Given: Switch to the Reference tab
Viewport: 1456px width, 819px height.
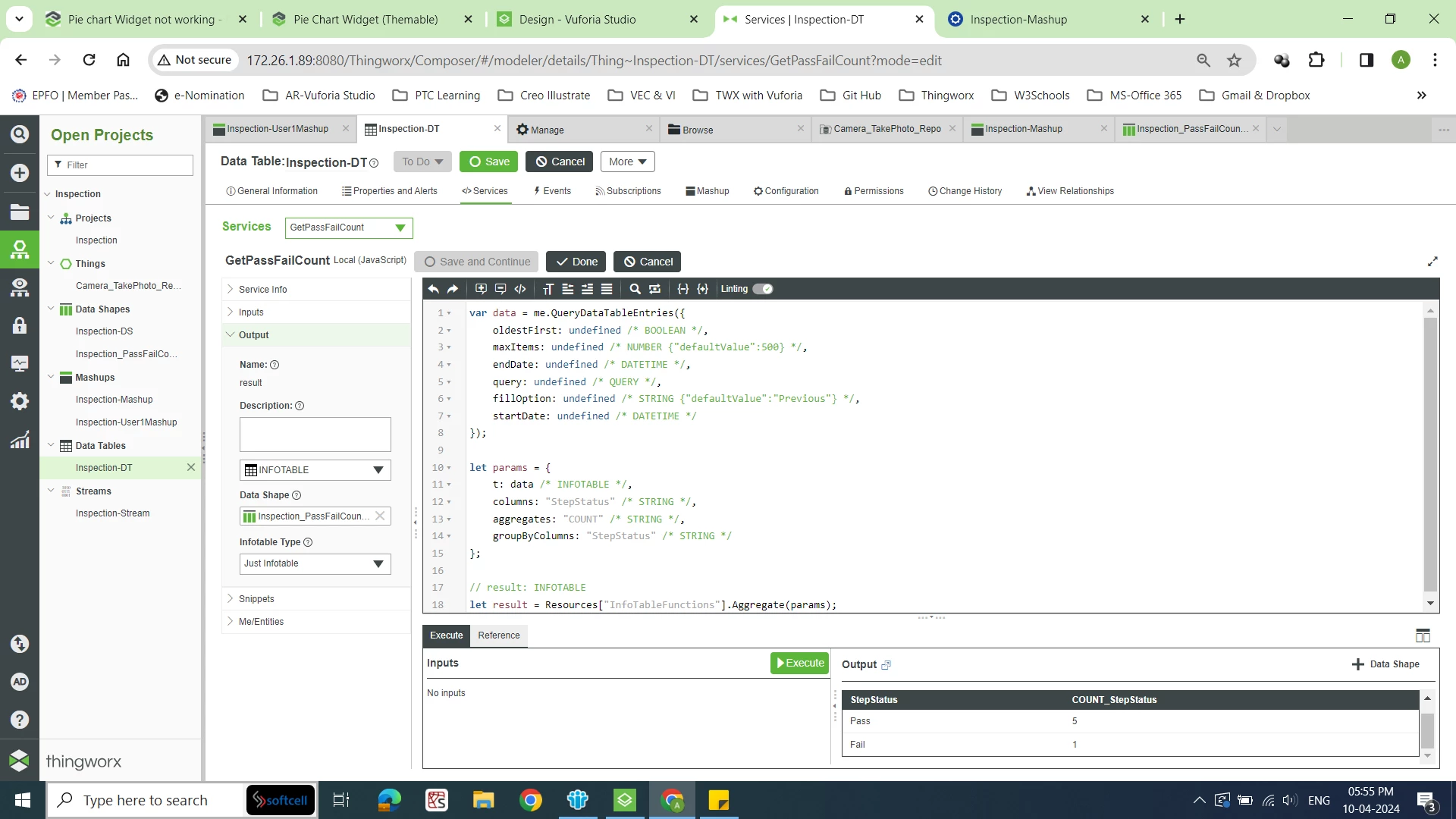Looking at the screenshot, I should point(498,635).
